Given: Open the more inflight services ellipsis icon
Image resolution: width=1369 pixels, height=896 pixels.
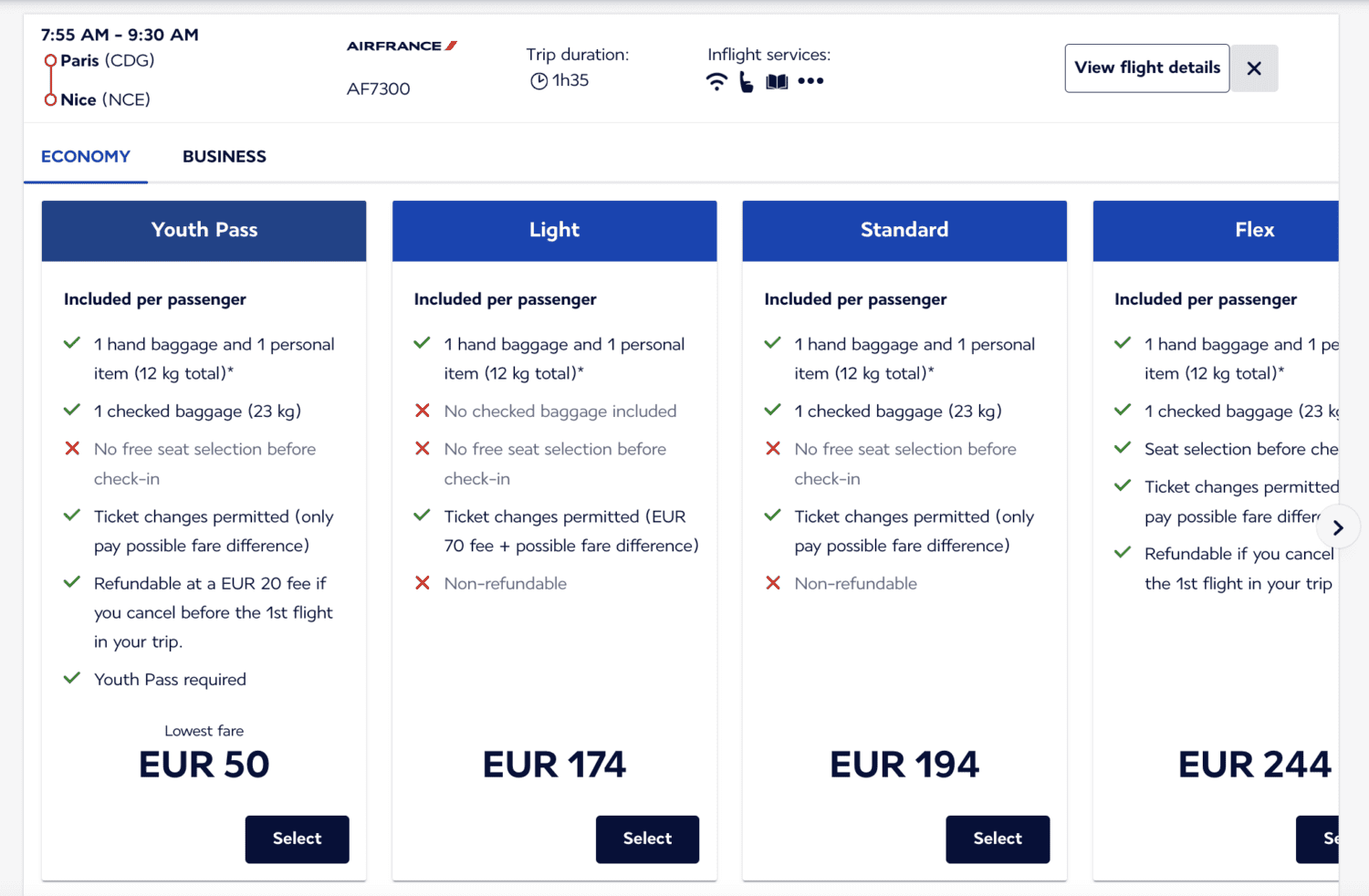Looking at the screenshot, I should click(810, 80).
